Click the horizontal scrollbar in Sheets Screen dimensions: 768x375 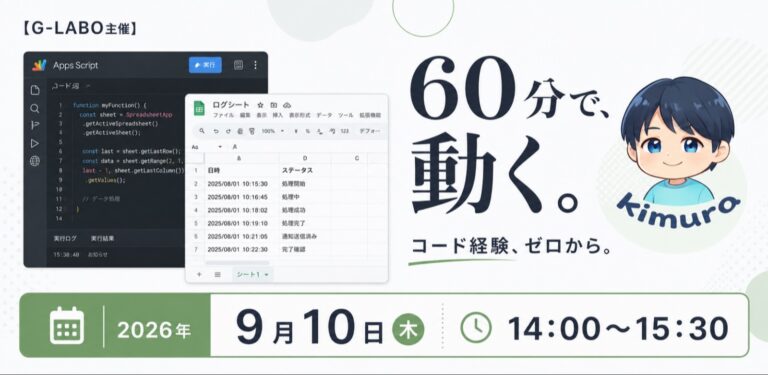point(237,263)
